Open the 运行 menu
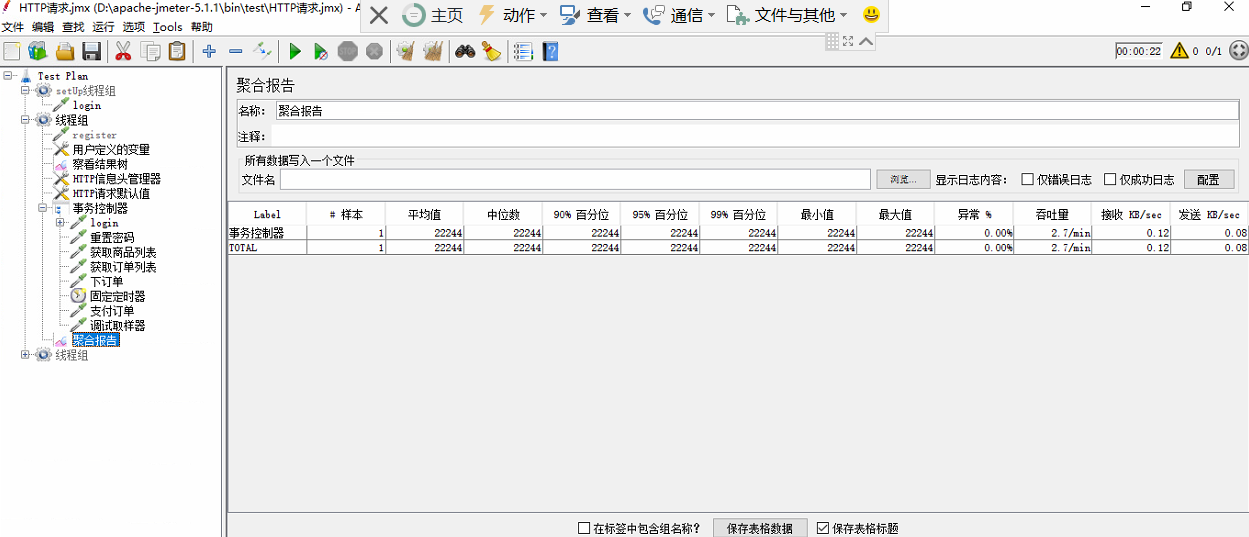The image size is (1249, 537). (x=103, y=27)
